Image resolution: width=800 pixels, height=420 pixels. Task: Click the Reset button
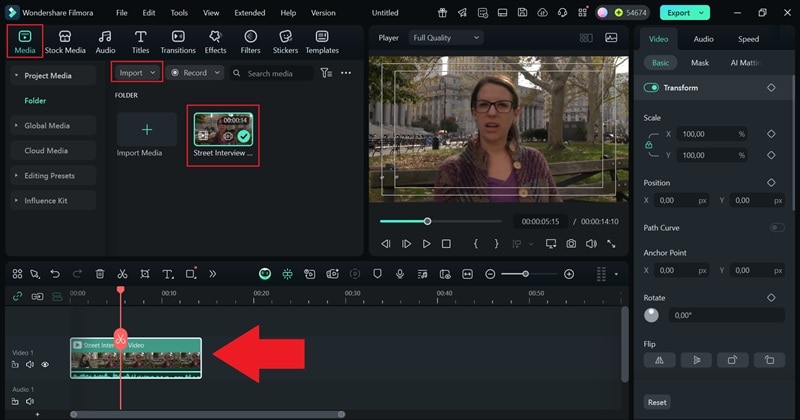click(657, 402)
